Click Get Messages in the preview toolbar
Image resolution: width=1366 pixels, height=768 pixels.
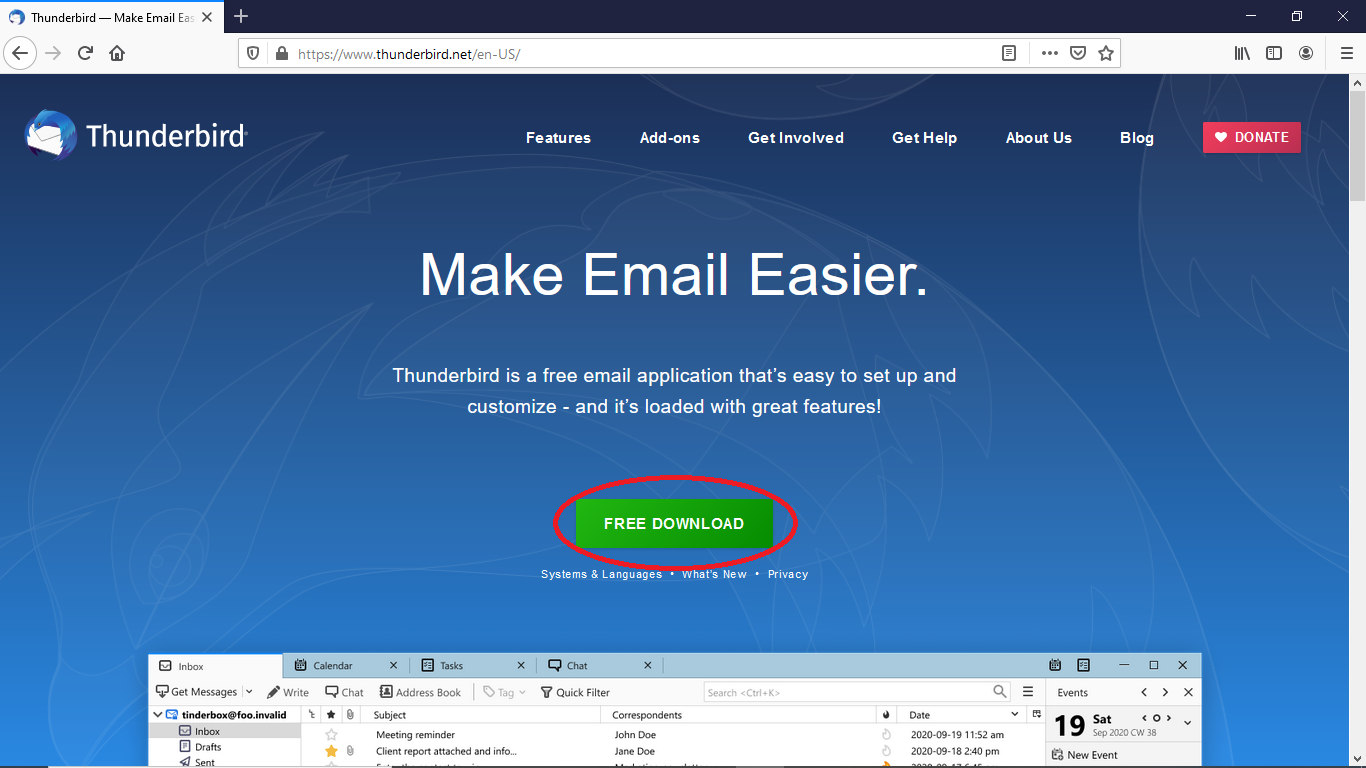(x=197, y=692)
